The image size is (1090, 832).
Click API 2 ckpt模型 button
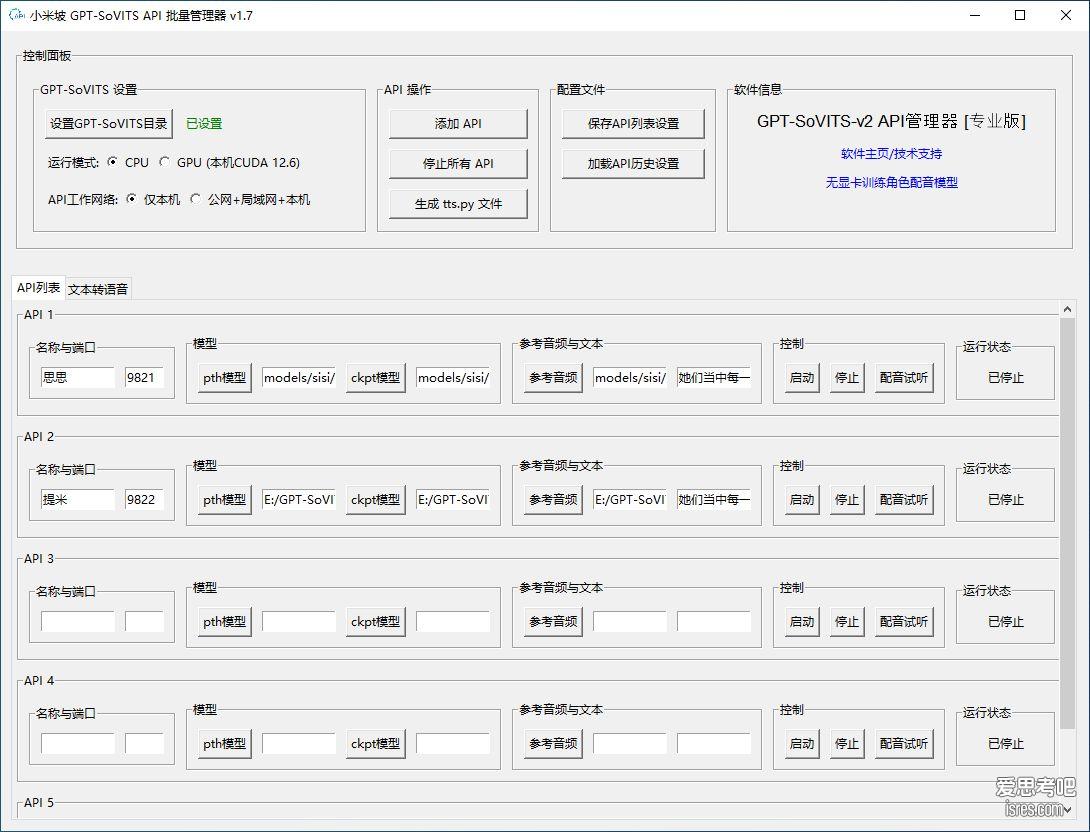pos(375,499)
